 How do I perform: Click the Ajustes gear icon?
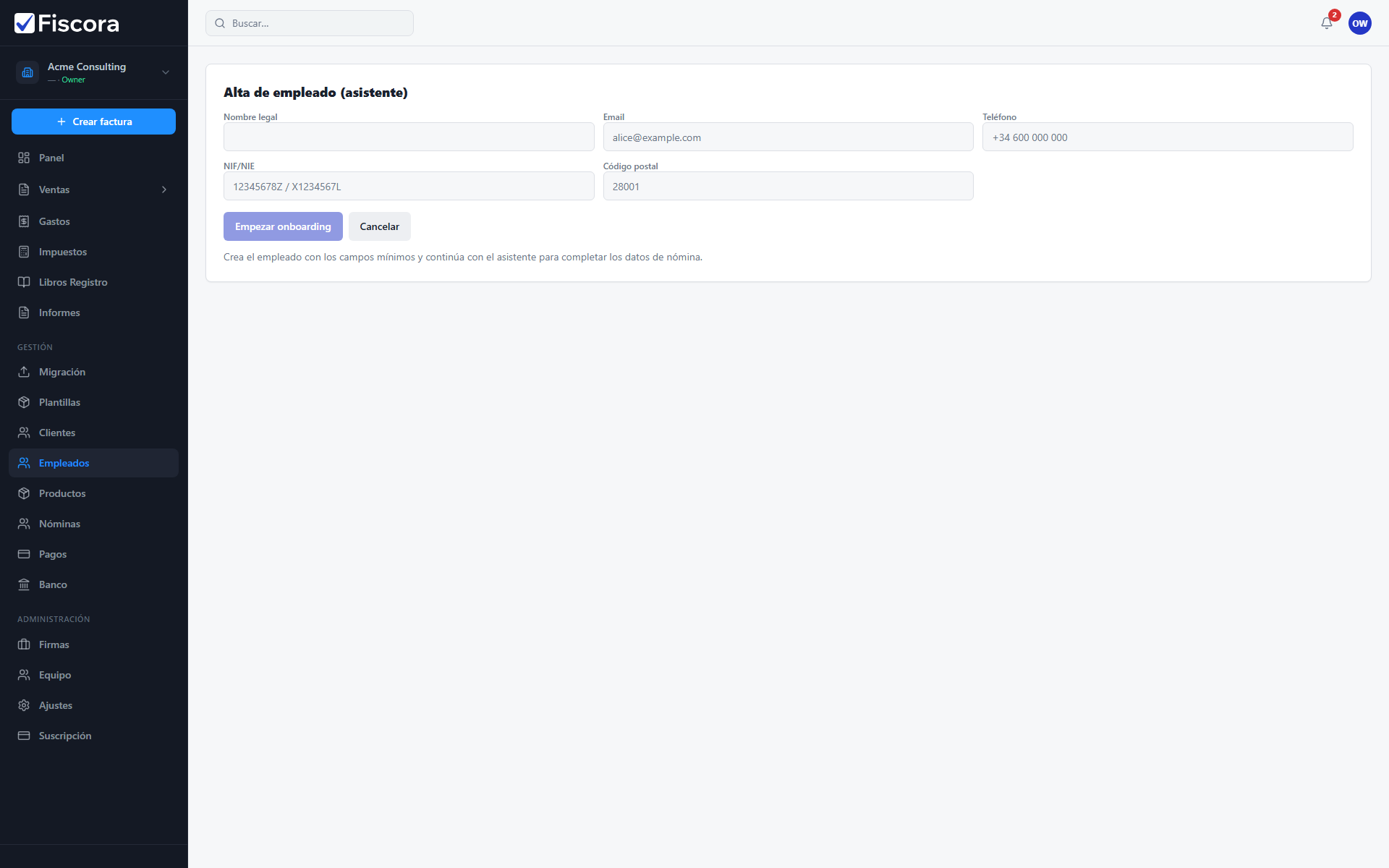24,705
